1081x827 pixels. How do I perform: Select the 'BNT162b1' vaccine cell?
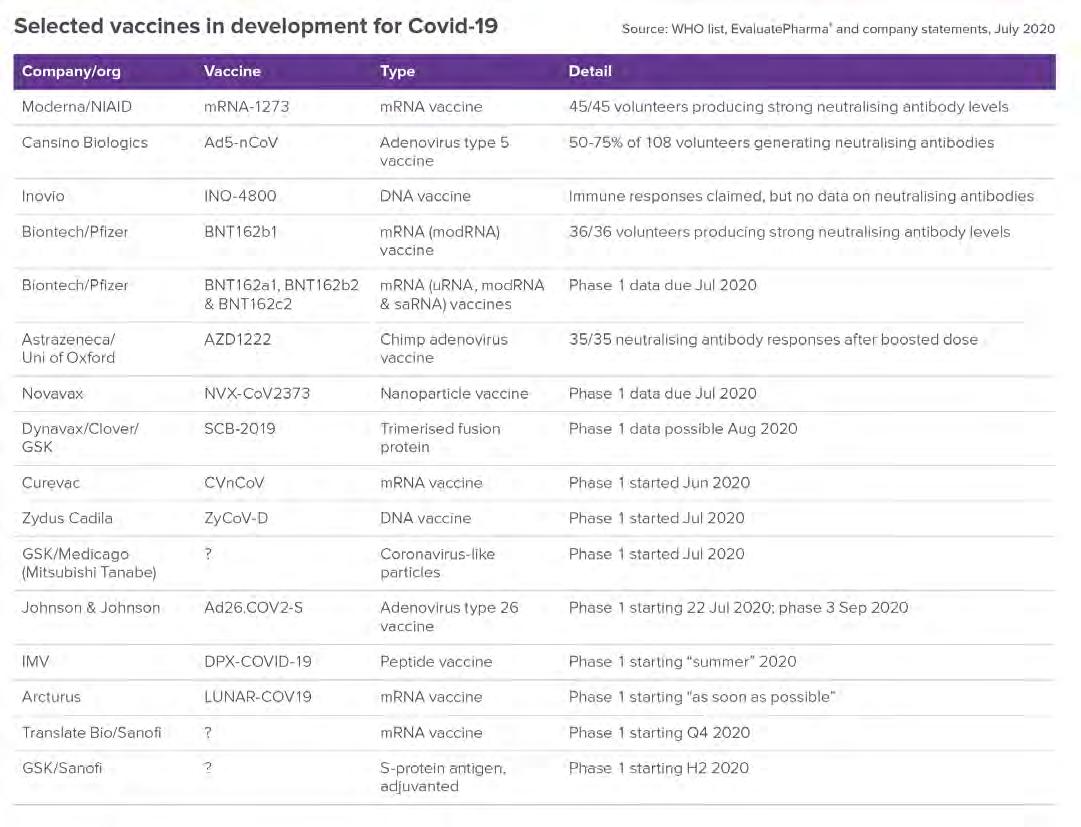pos(240,232)
